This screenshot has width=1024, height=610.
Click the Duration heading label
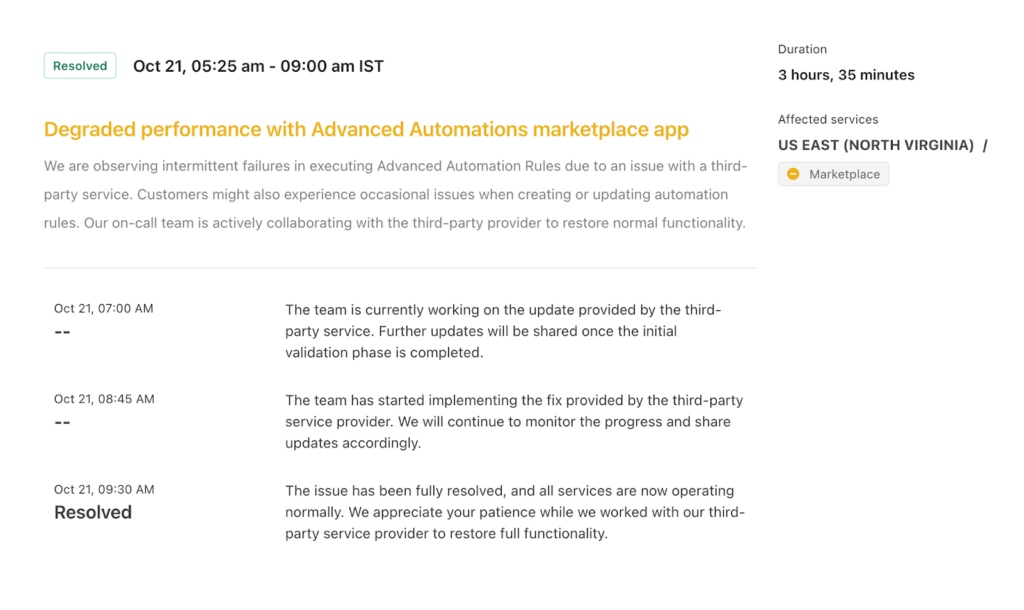tap(802, 49)
